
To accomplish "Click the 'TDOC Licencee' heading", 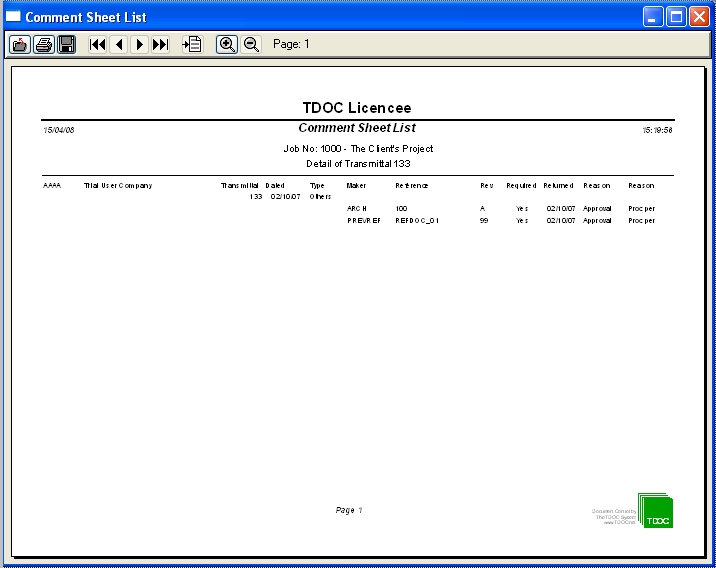I will coord(357,108).
